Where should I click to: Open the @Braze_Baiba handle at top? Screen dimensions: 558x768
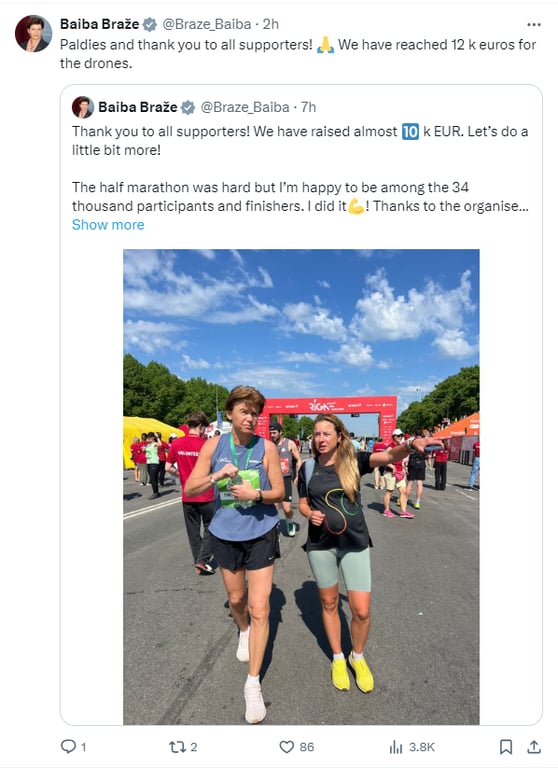[207, 24]
